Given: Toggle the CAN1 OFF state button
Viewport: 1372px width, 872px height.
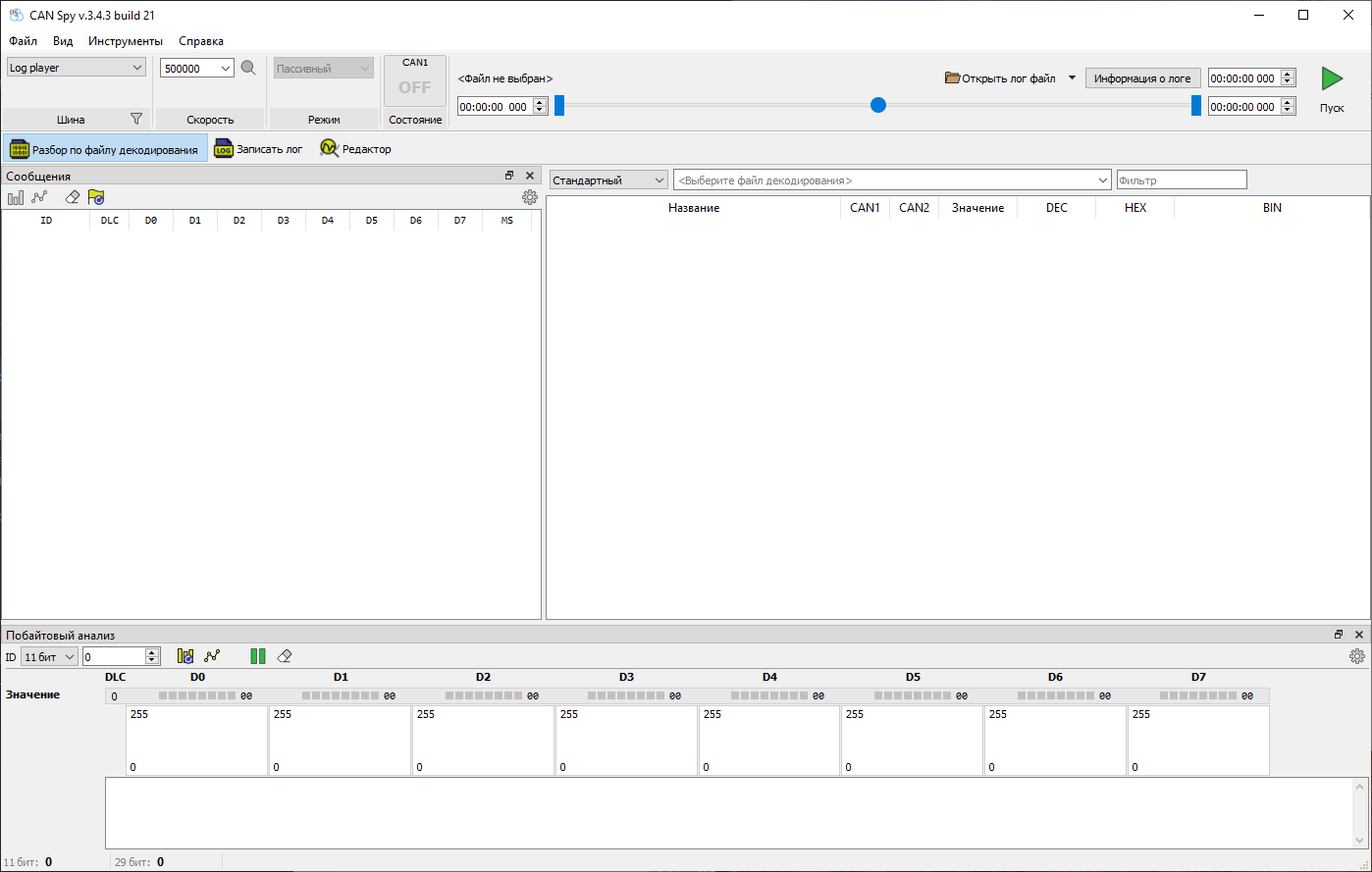Looking at the screenshot, I should (x=415, y=80).
